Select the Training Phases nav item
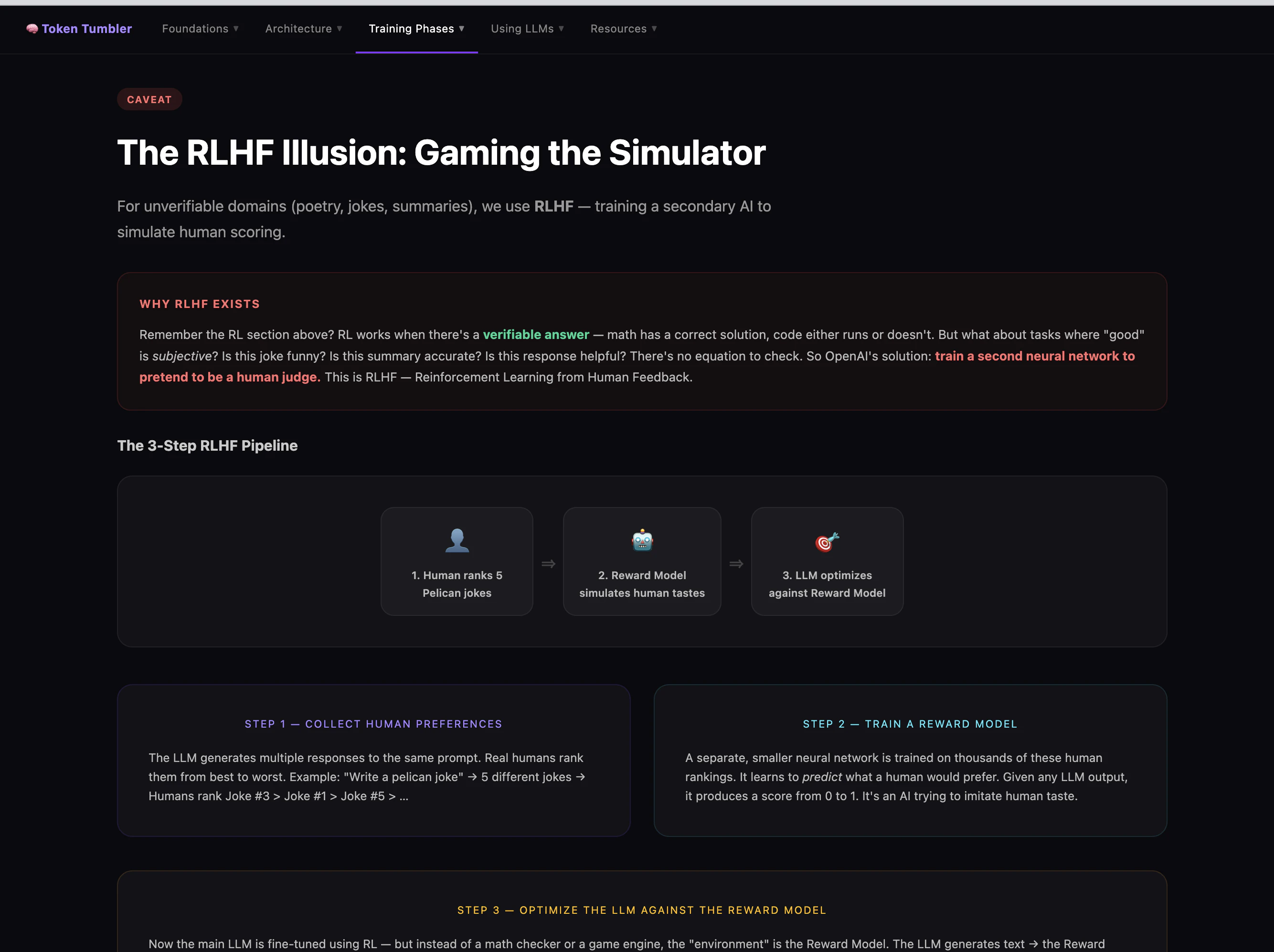Viewport: 1274px width, 952px height. point(412,28)
